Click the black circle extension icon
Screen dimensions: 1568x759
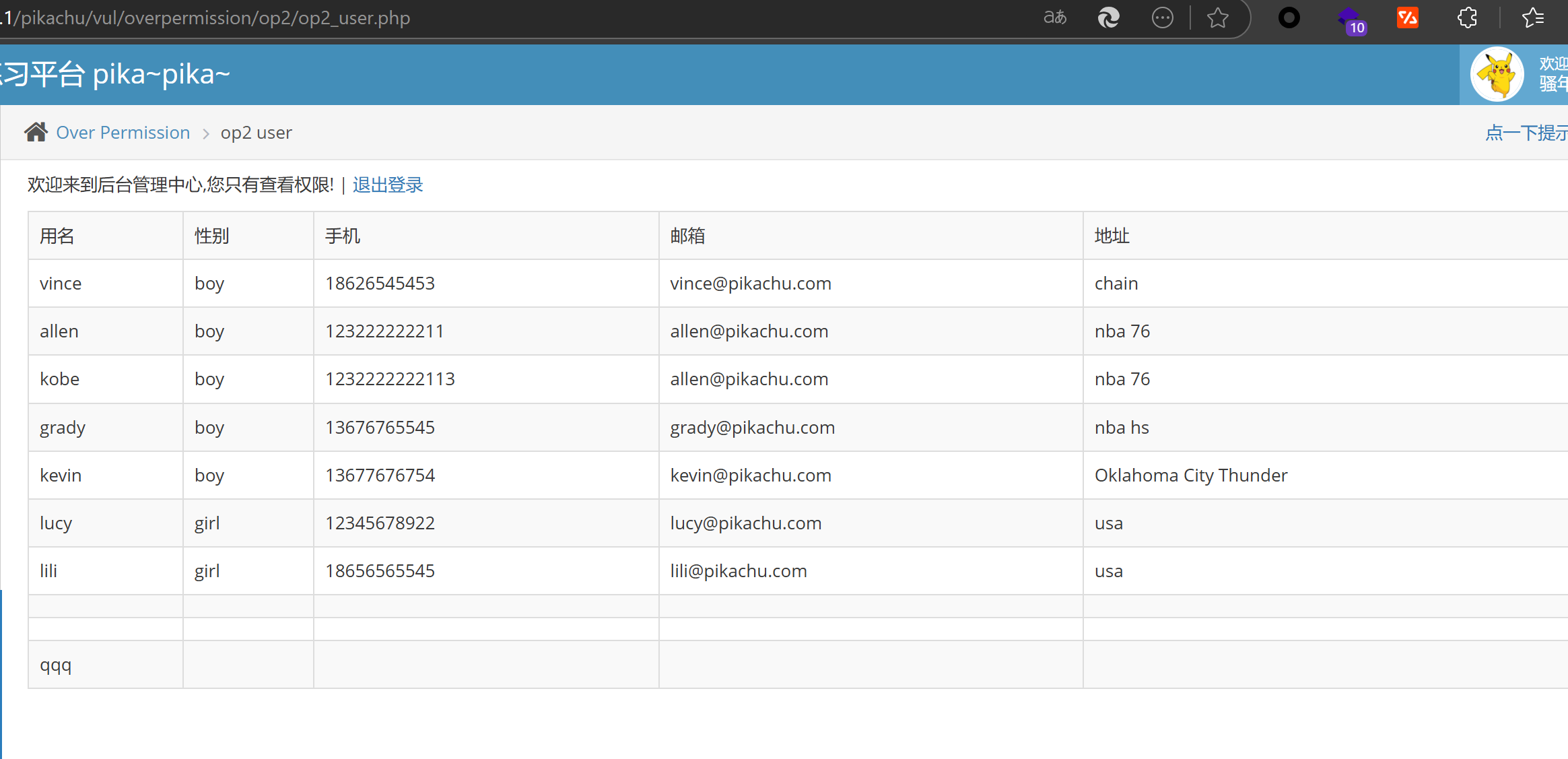1289,18
